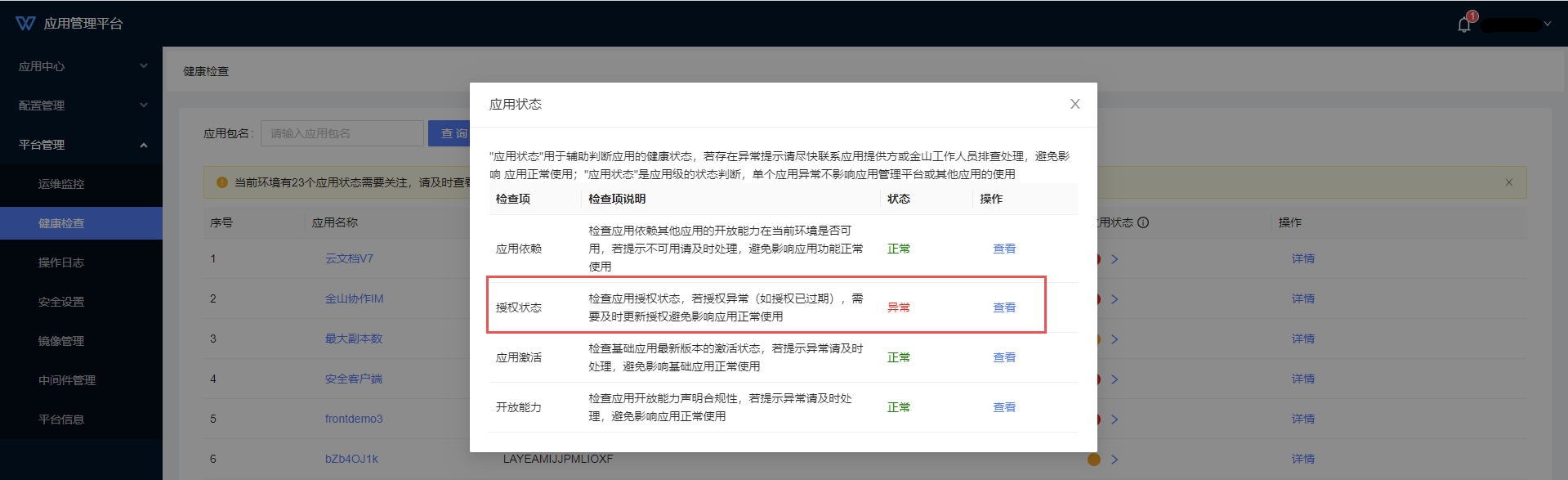Expand the 应用中心 sidebar menu
Screen dimensions: 1568x480
click(81, 66)
